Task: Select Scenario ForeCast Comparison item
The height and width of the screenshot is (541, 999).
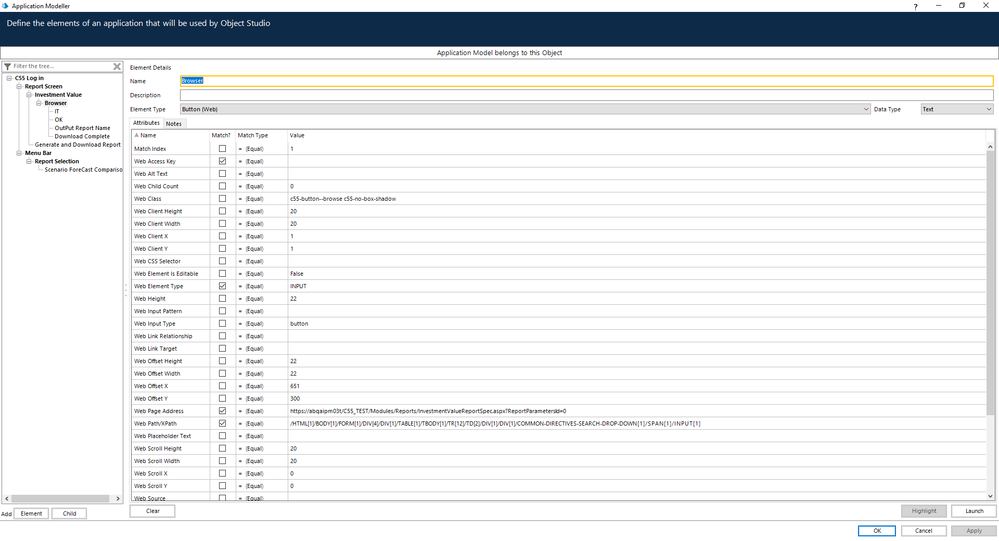Action: [x=83, y=170]
